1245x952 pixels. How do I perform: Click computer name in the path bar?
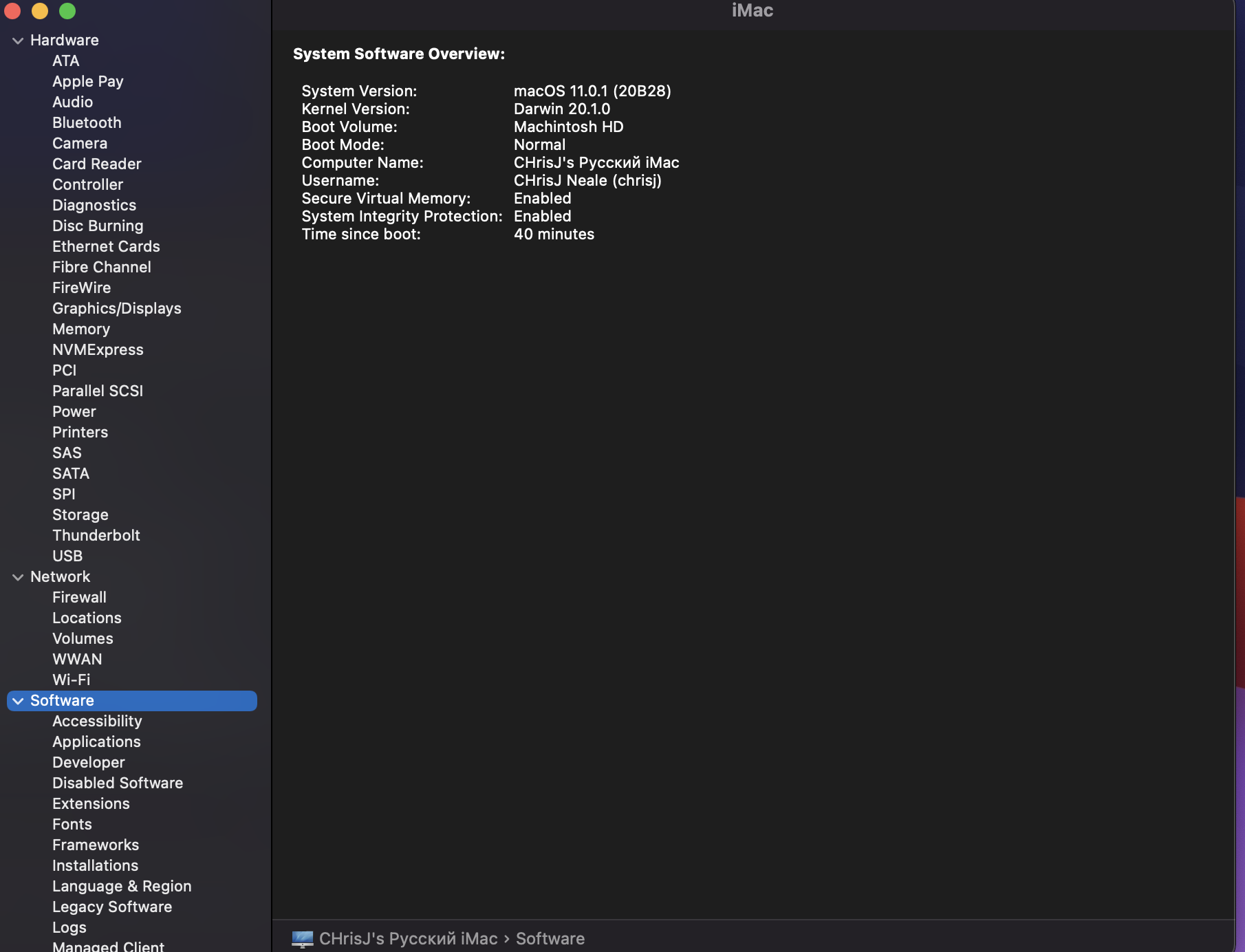coord(409,939)
